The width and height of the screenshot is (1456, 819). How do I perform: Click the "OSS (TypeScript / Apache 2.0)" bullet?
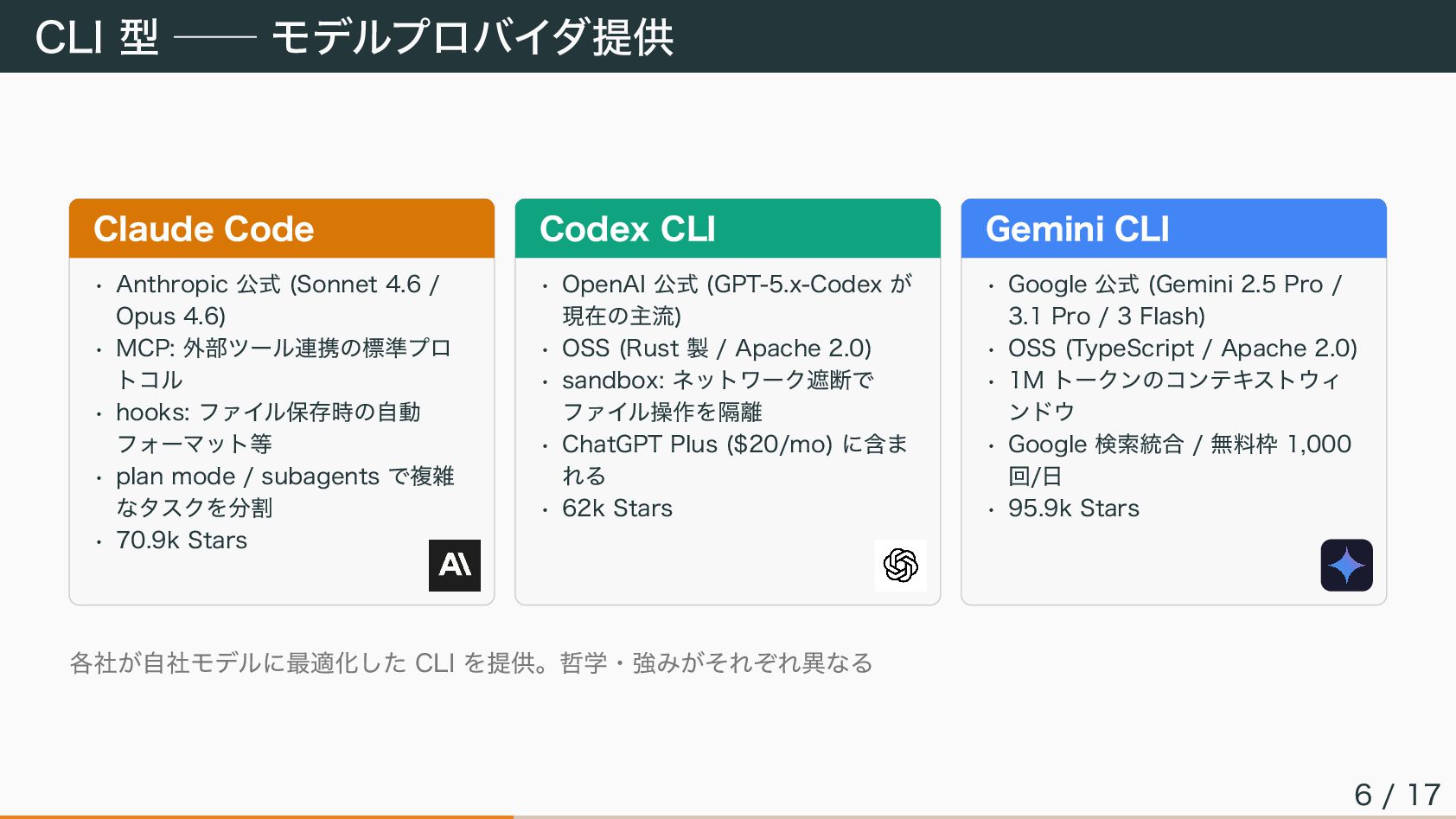pos(1182,349)
